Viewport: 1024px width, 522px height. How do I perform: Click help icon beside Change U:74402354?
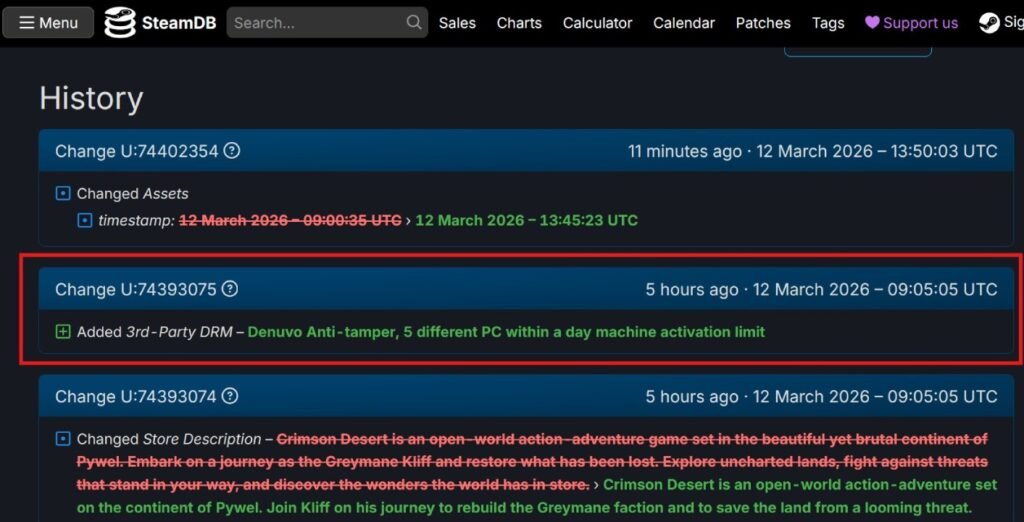[232, 151]
